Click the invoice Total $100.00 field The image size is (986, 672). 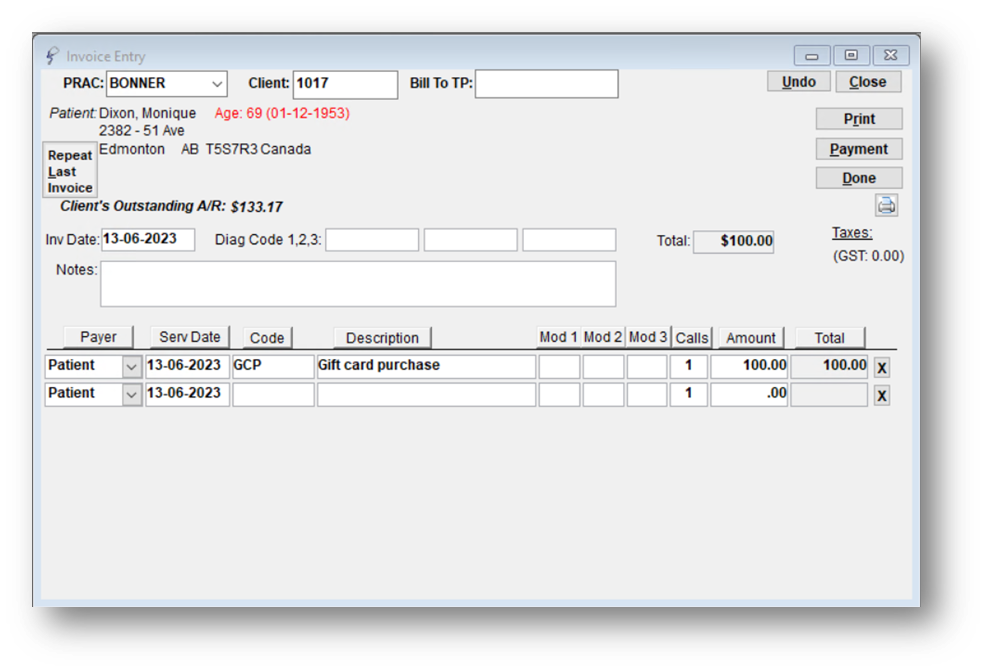(733, 241)
